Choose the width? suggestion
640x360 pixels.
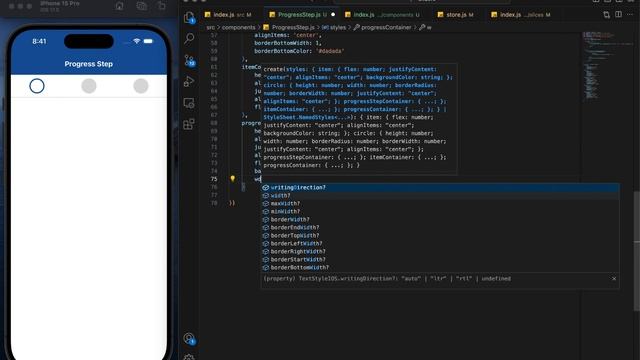click(x=440, y=196)
